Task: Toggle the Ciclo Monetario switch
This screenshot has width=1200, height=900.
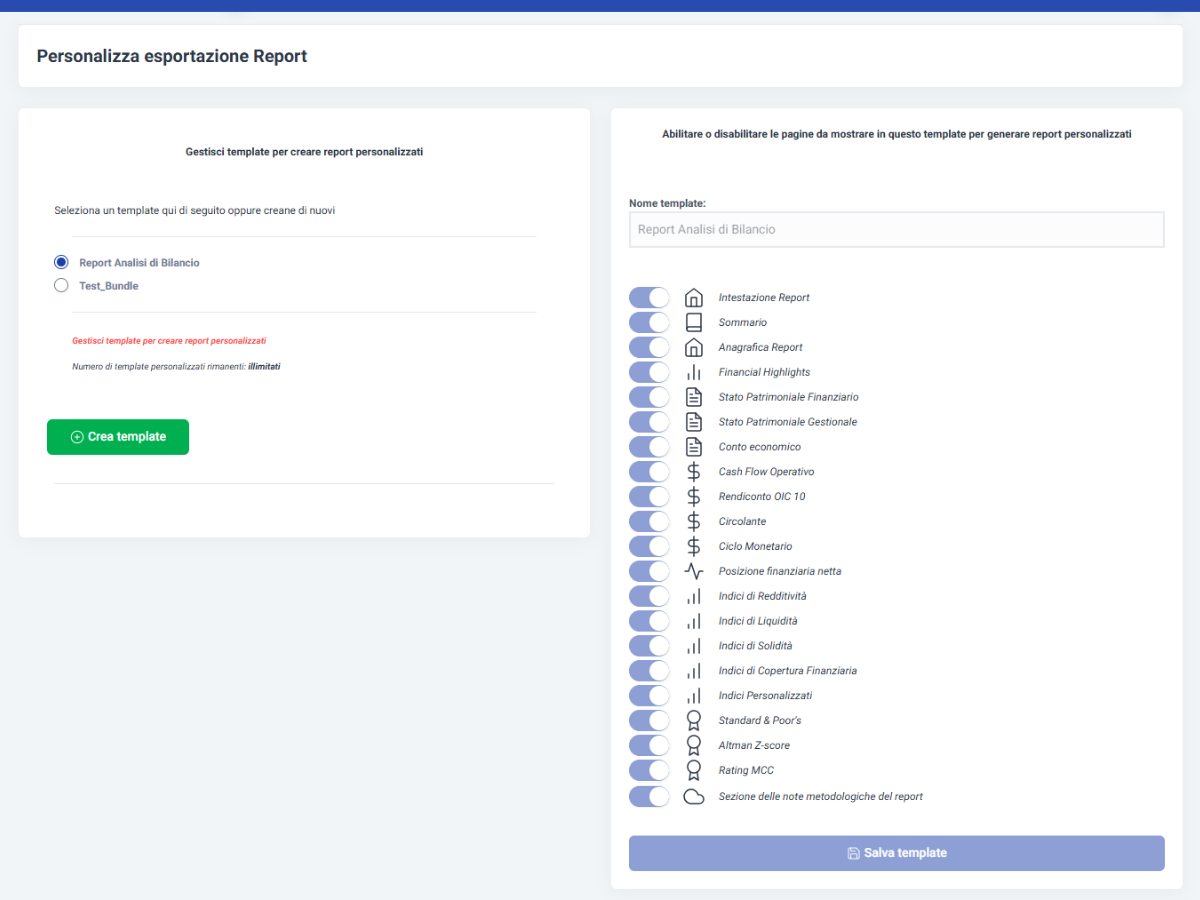Action: click(649, 547)
